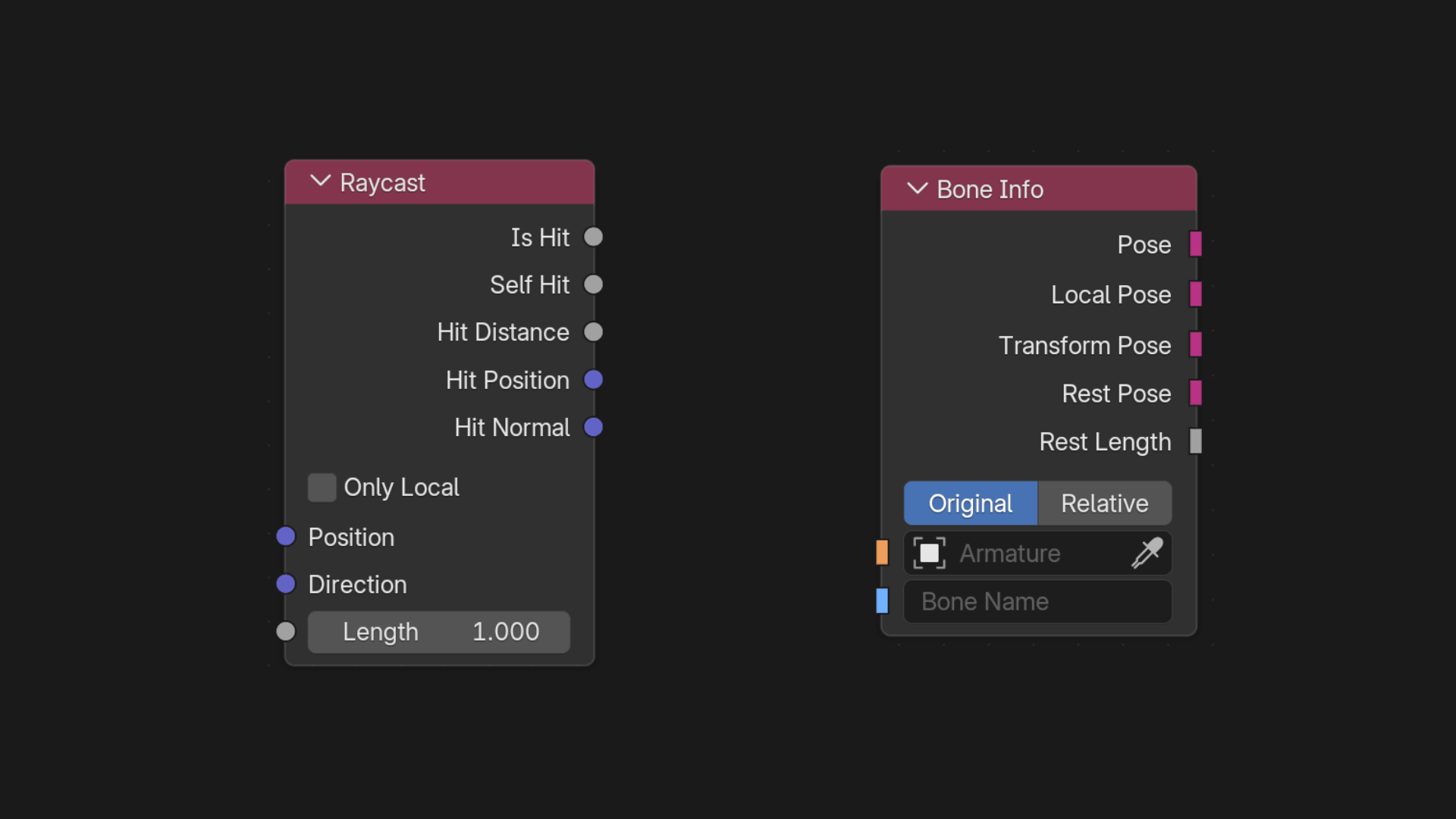The width and height of the screenshot is (1456, 819).
Task: Collapse the Raycast node
Action: 321,181
